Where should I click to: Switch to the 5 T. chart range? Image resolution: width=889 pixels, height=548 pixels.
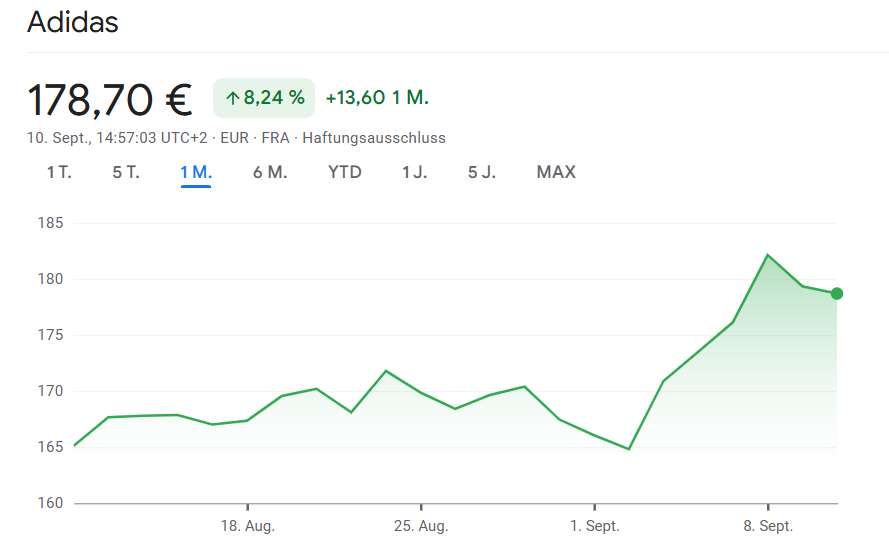[x=126, y=172]
